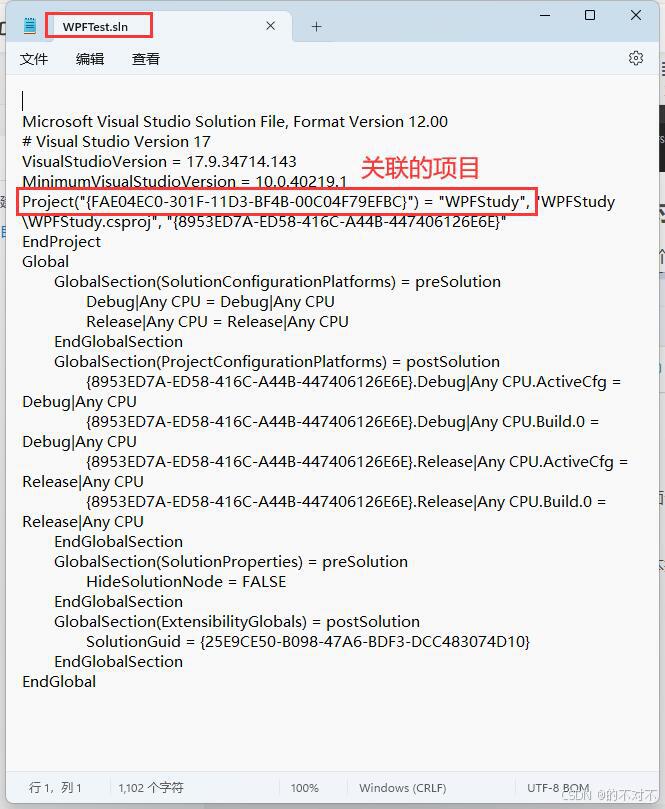Open the 100% zoom level status
Viewport: 665px width, 809px height.
click(x=304, y=788)
